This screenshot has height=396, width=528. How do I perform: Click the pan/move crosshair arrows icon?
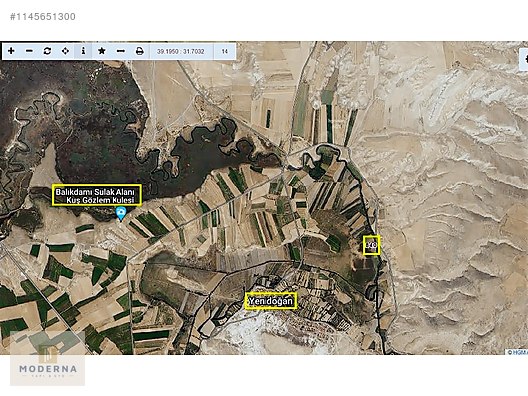(x=65, y=51)
